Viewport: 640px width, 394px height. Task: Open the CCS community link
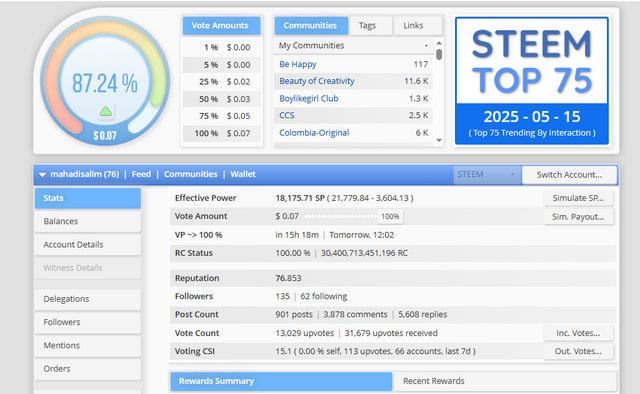pyautogui.click(x=287, y=115)
